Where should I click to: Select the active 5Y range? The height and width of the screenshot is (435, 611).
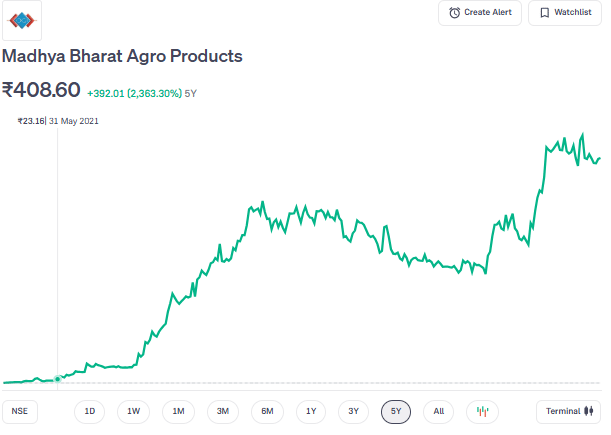pos(396,411)
